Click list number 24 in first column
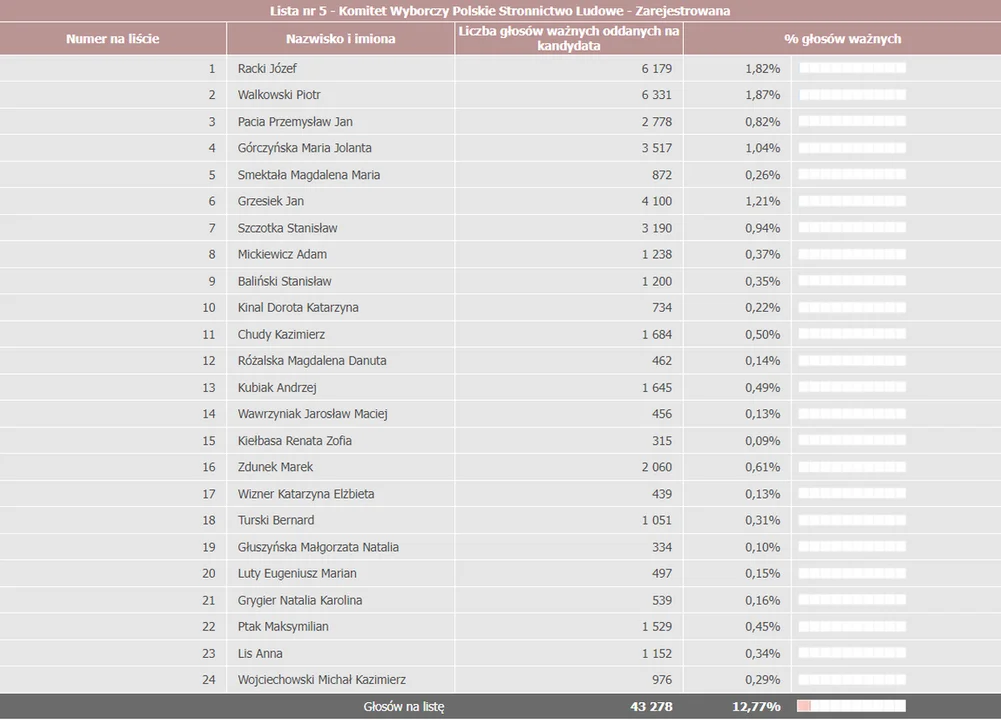 (x=209, y=680)
